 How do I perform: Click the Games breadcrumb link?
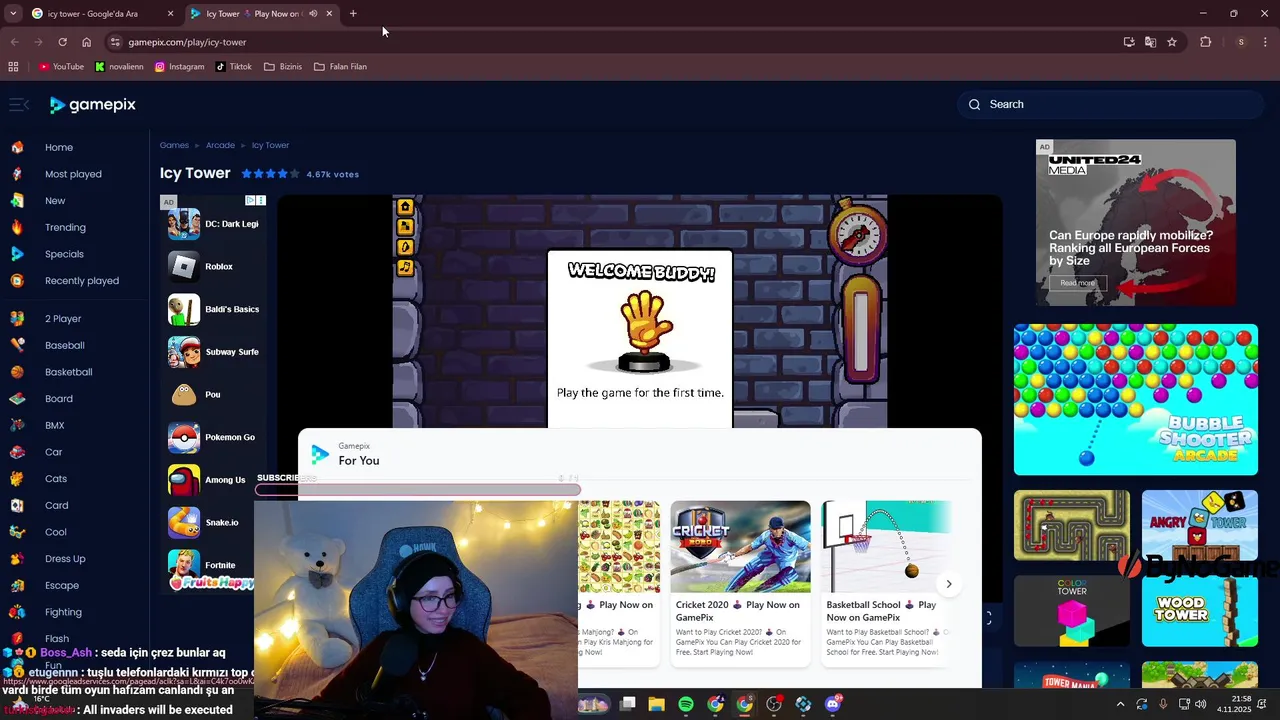click(174, 145)
